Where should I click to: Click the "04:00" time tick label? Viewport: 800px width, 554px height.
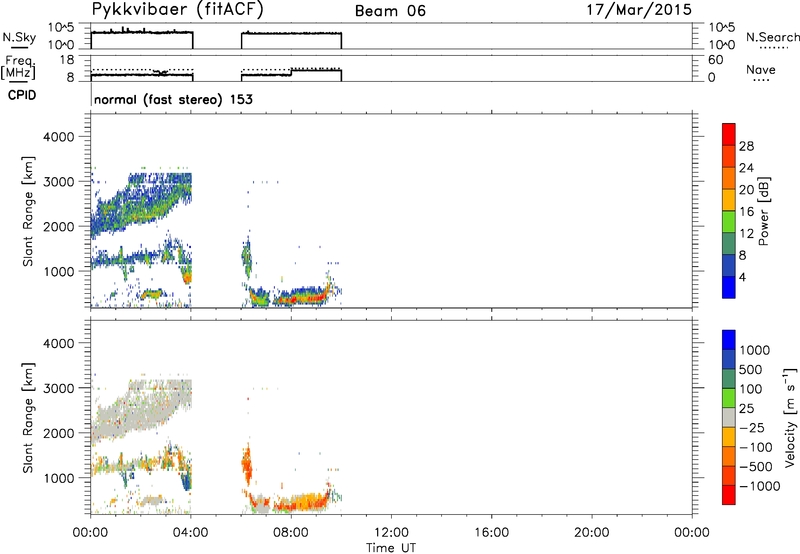pos(190,533)
